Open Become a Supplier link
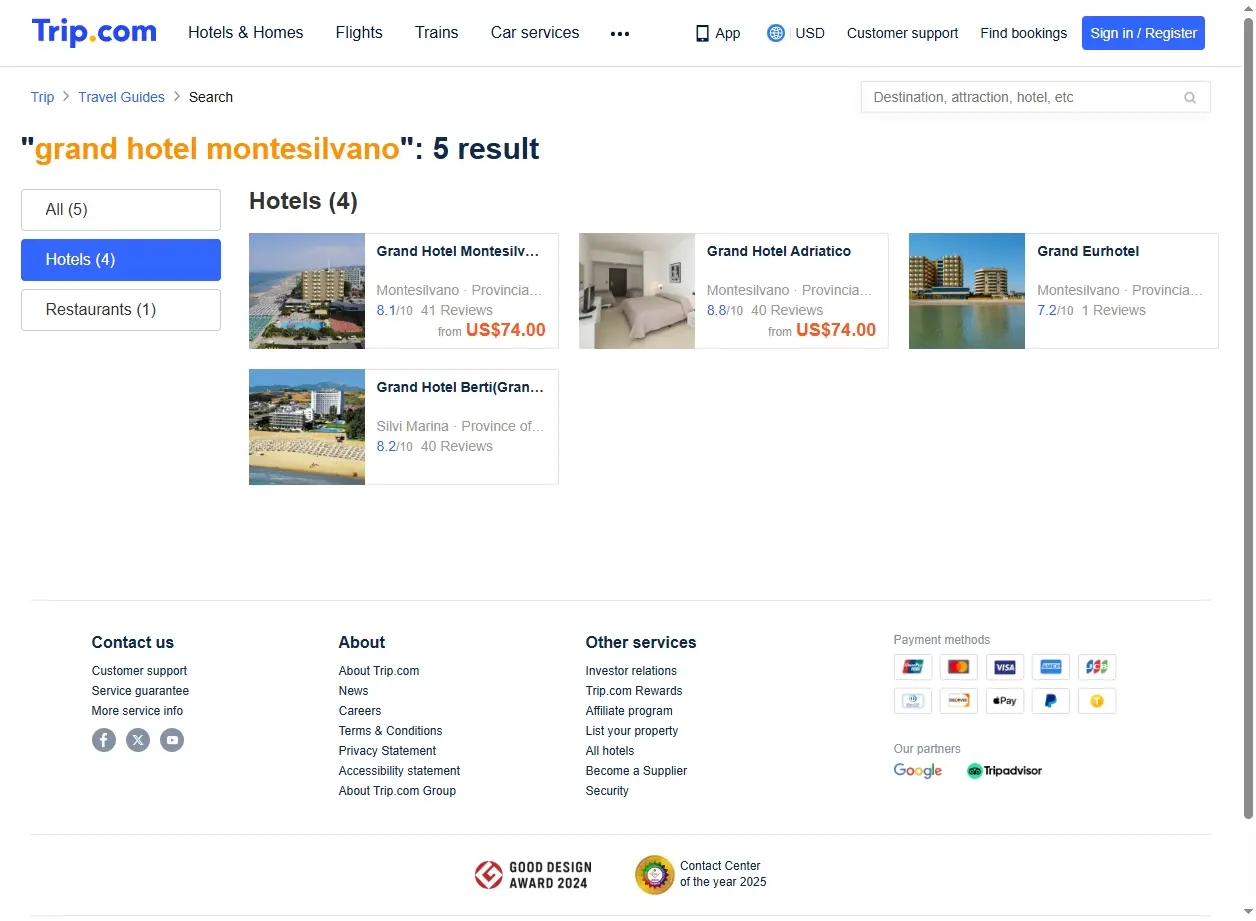The width and height of the screenshot is (1256, 921). point(636,771)
